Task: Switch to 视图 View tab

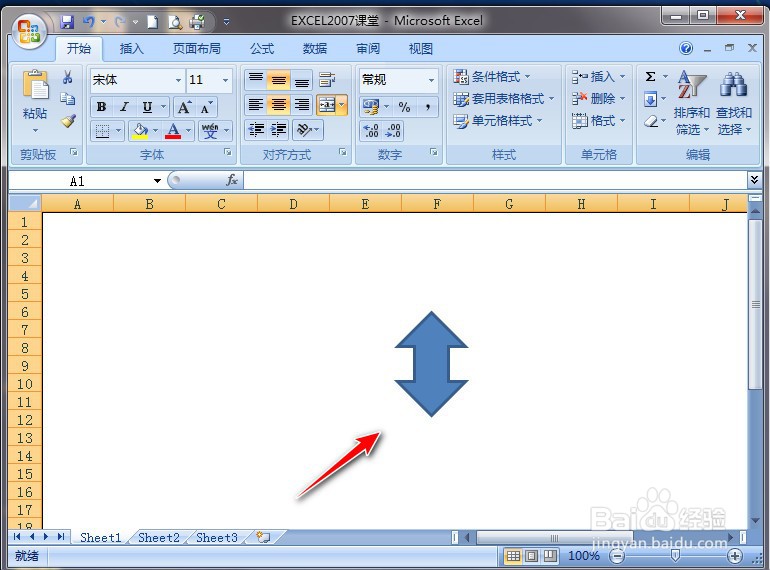Action: pos(421,48)
